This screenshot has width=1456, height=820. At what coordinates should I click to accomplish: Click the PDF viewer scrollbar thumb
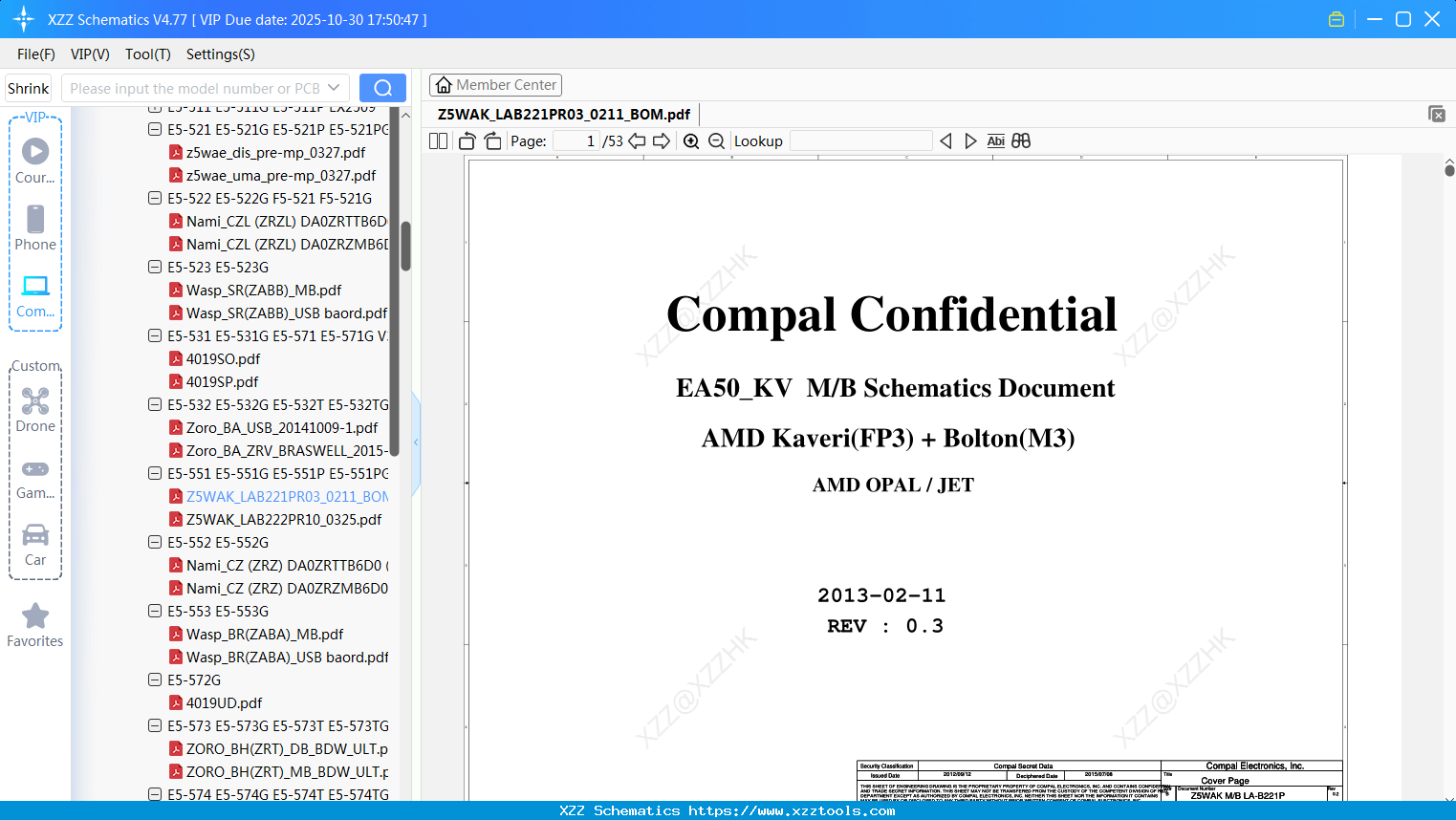coord(1449,169)
